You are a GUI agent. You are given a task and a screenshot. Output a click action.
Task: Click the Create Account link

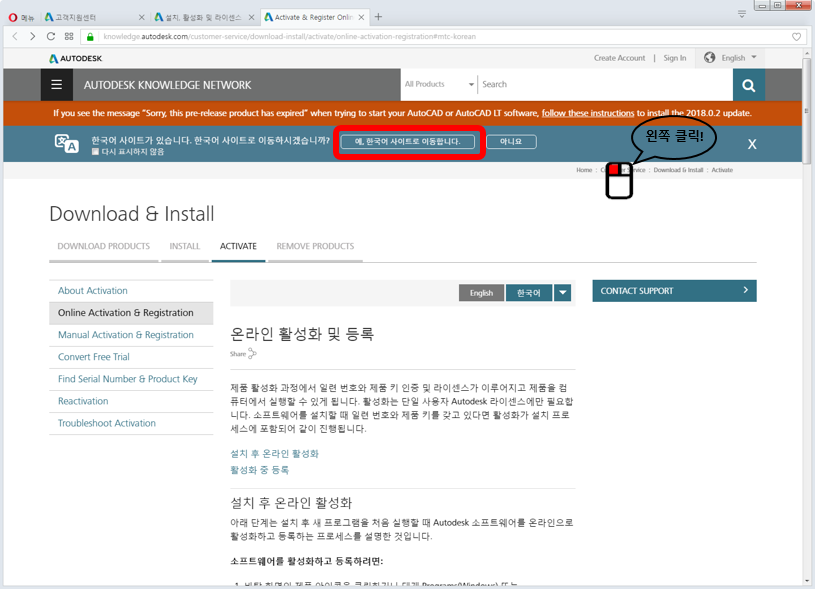(x=620, y=58)
